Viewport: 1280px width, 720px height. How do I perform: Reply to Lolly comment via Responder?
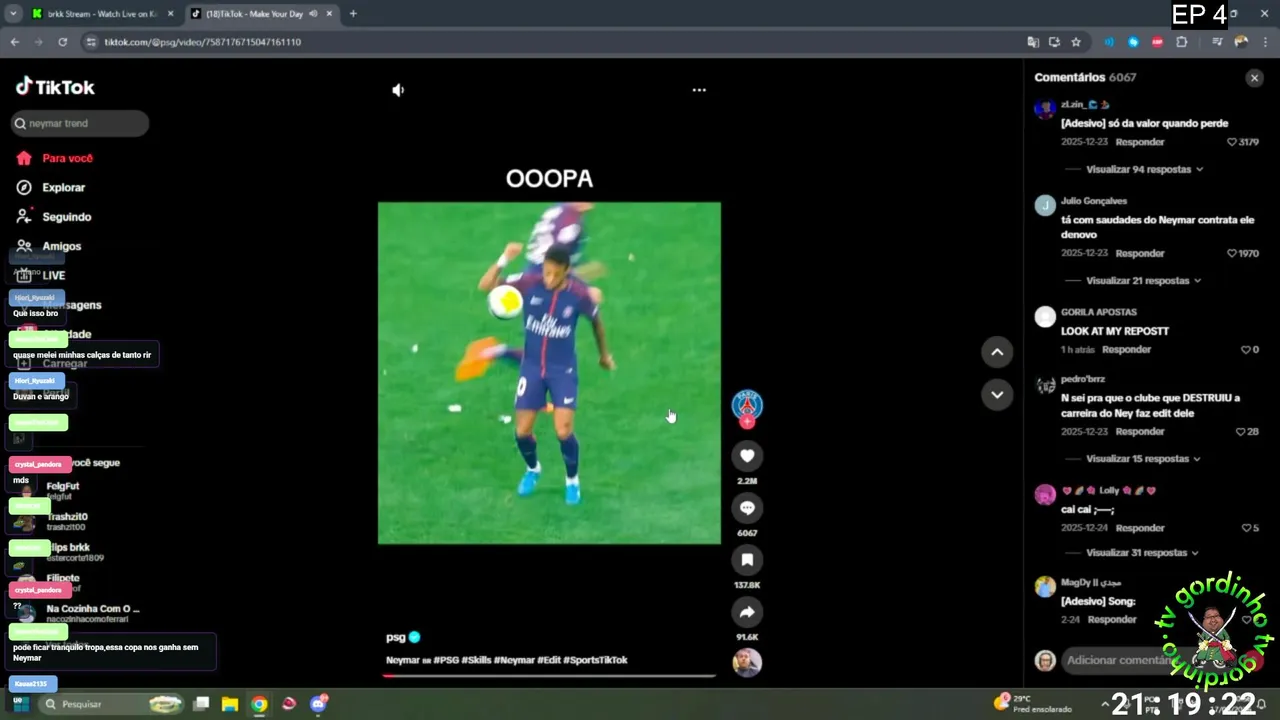pyautogui.click(x=1139, y=528)
